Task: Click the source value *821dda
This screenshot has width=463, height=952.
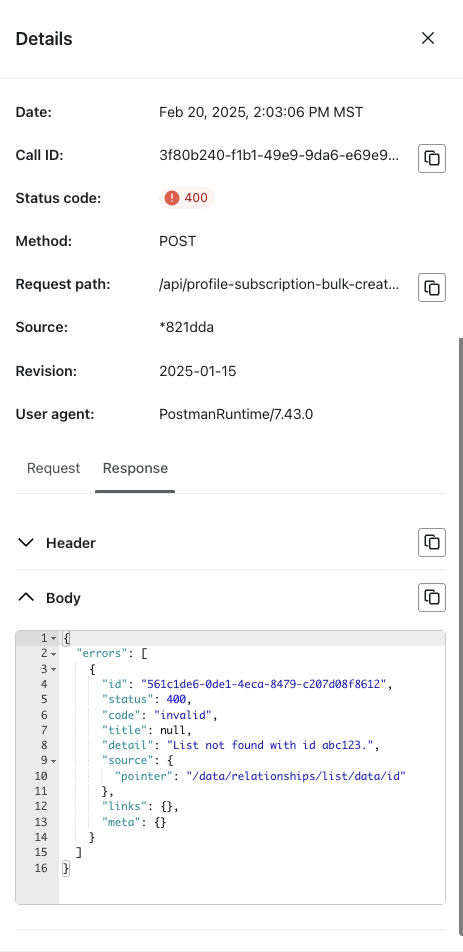Action: (186, 327)
